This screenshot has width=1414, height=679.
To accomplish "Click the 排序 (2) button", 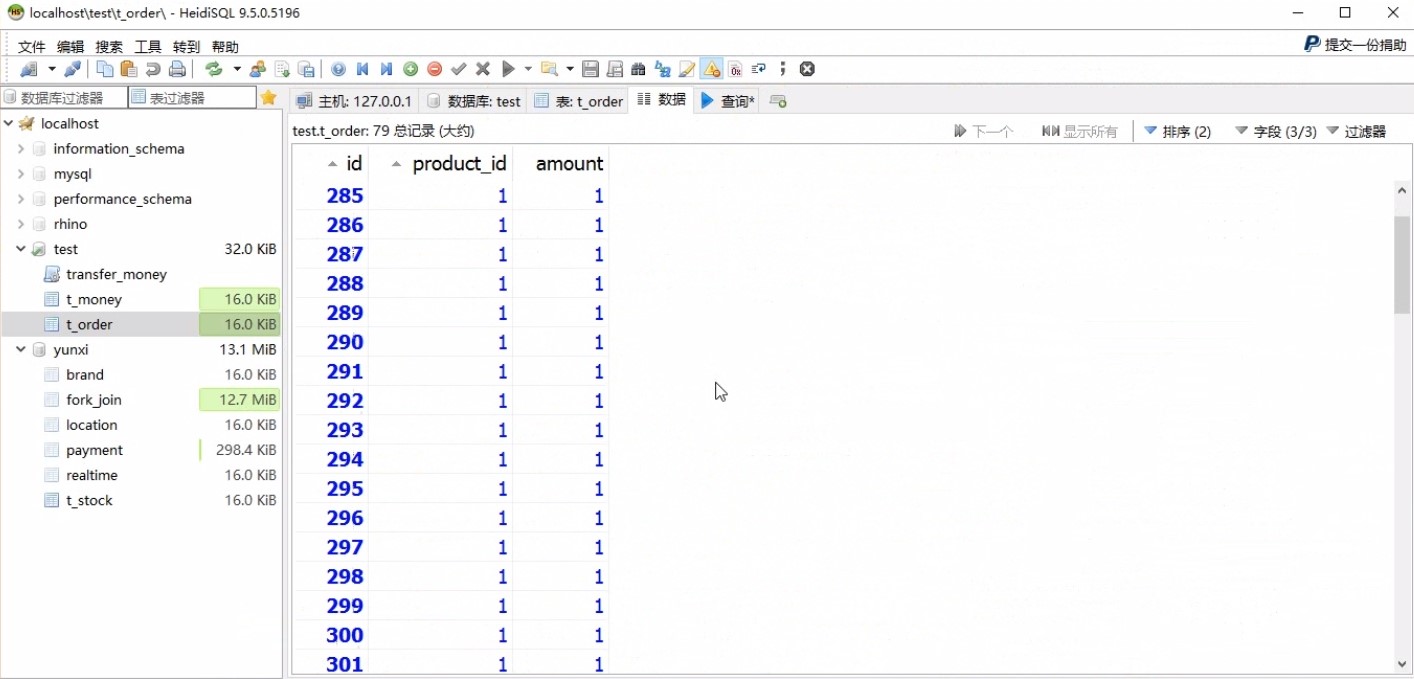I will 1178,131.
